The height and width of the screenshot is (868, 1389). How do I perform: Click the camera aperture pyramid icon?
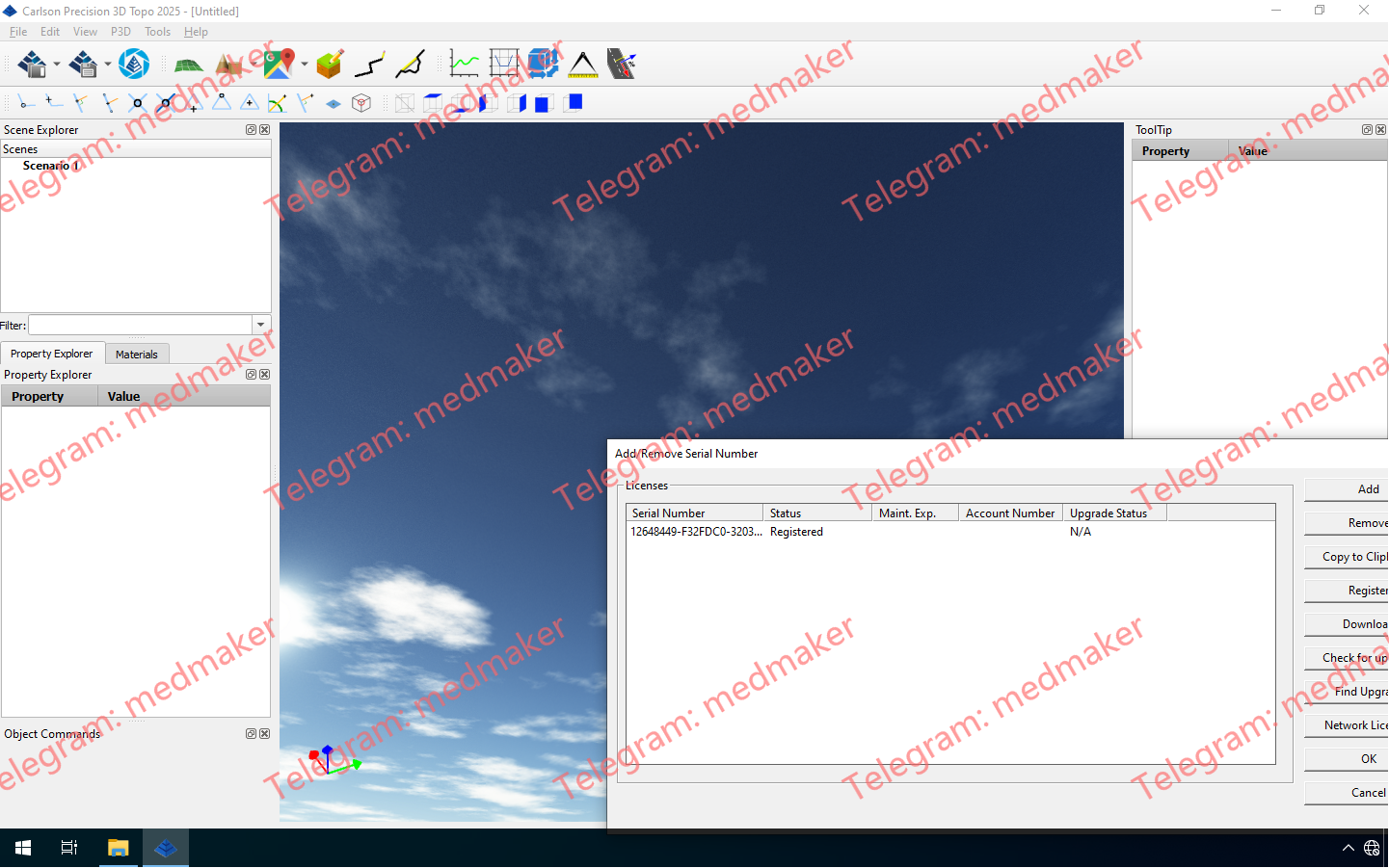click(134, 65)
